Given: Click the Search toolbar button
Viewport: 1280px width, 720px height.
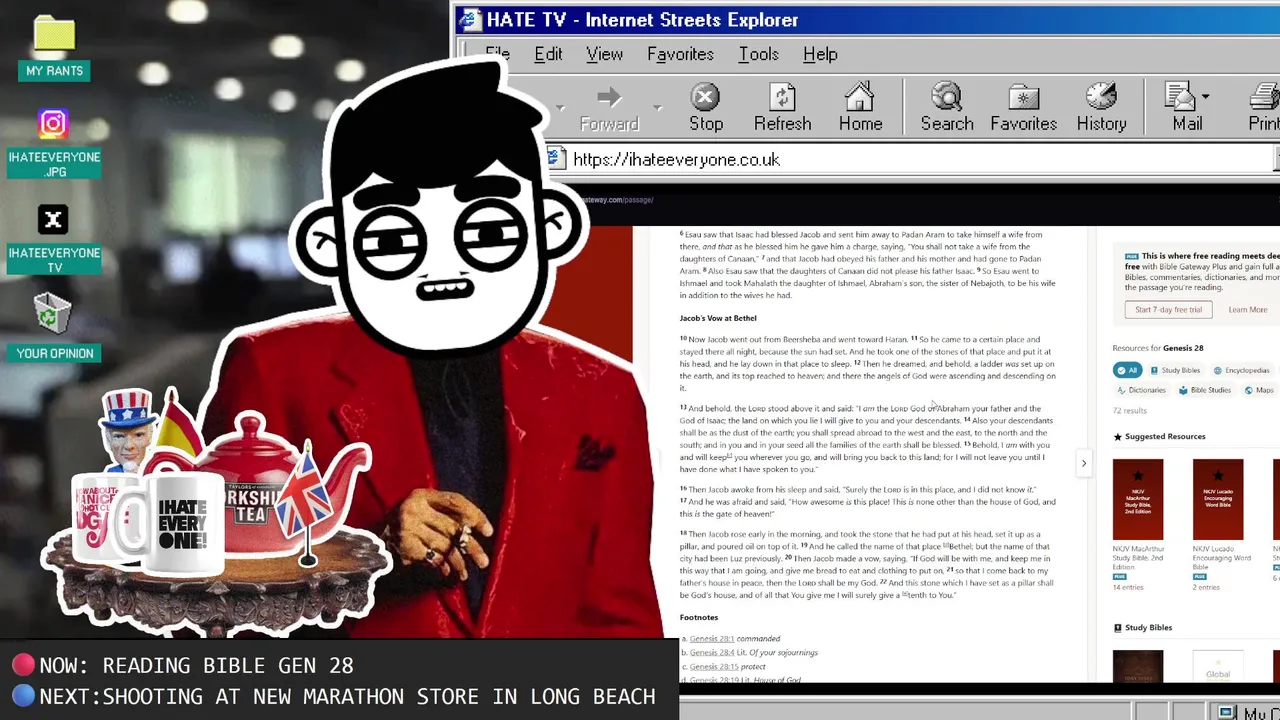Looking at the screenshot, I should (947, 107).
